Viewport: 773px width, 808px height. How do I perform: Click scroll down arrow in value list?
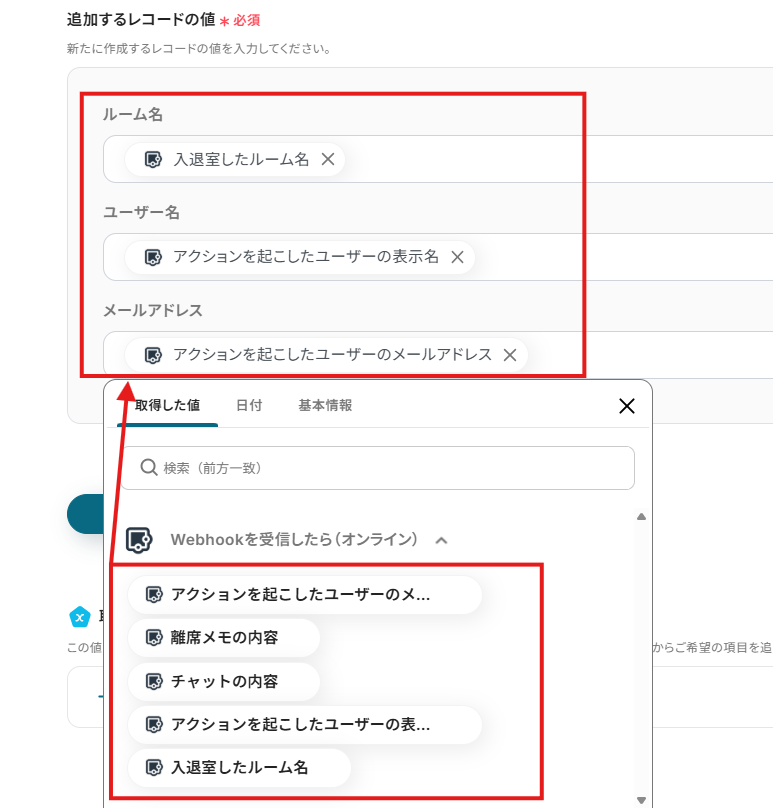[x=641, y=800]
